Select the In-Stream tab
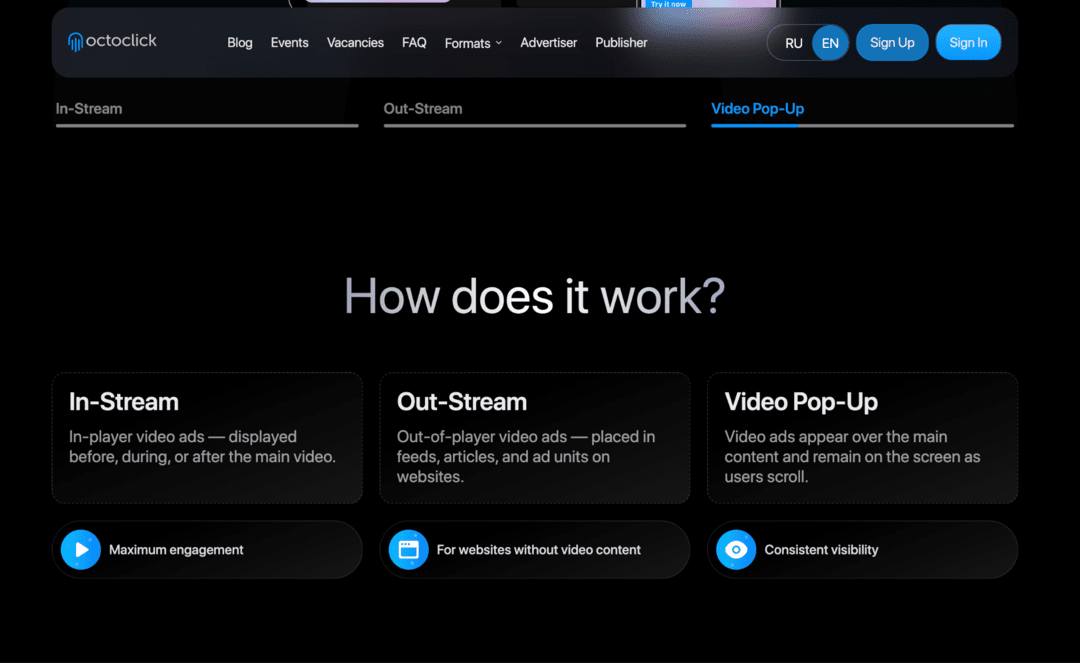Viewport: 1080px width, 663px height. coord(207,113)
